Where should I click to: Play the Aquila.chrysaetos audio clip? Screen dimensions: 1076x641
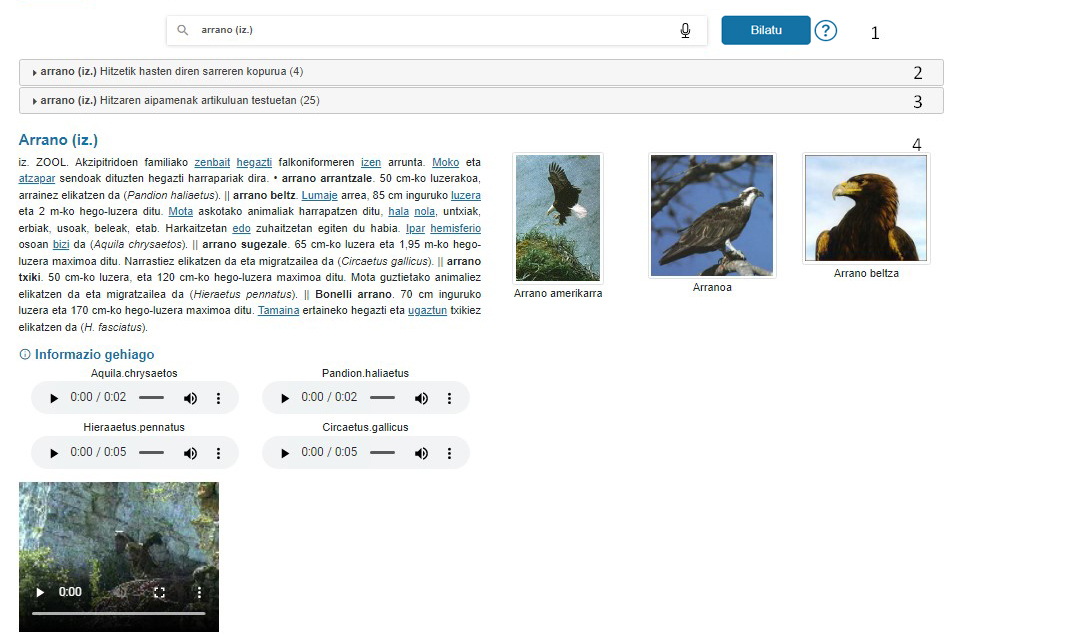[x=54, y=398]
